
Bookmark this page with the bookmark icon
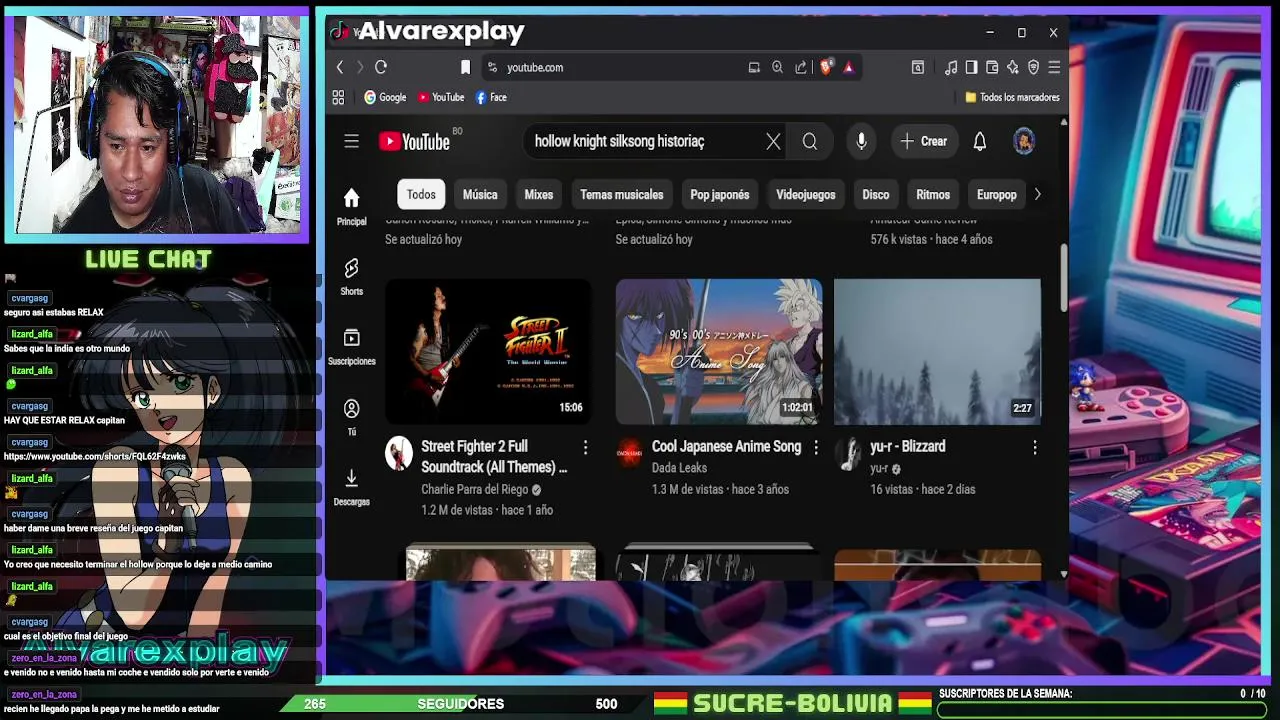pyautogui.click(x=465, y=67)
